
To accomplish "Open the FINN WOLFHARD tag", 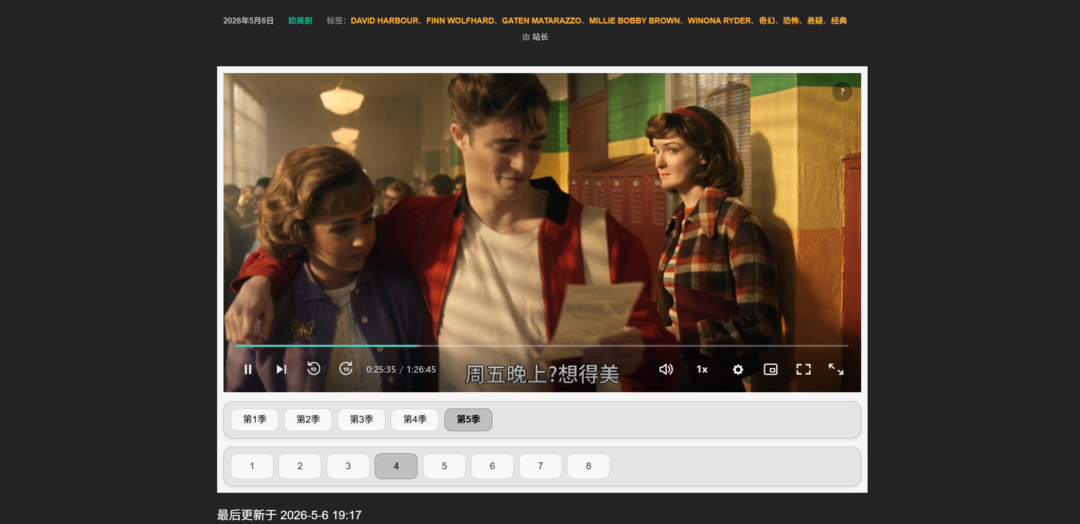I will click(459, 21).
